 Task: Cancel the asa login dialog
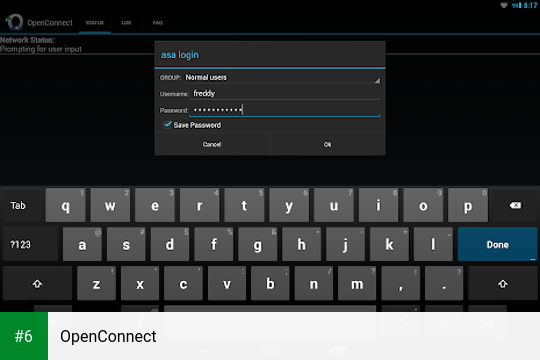[212, 144]
